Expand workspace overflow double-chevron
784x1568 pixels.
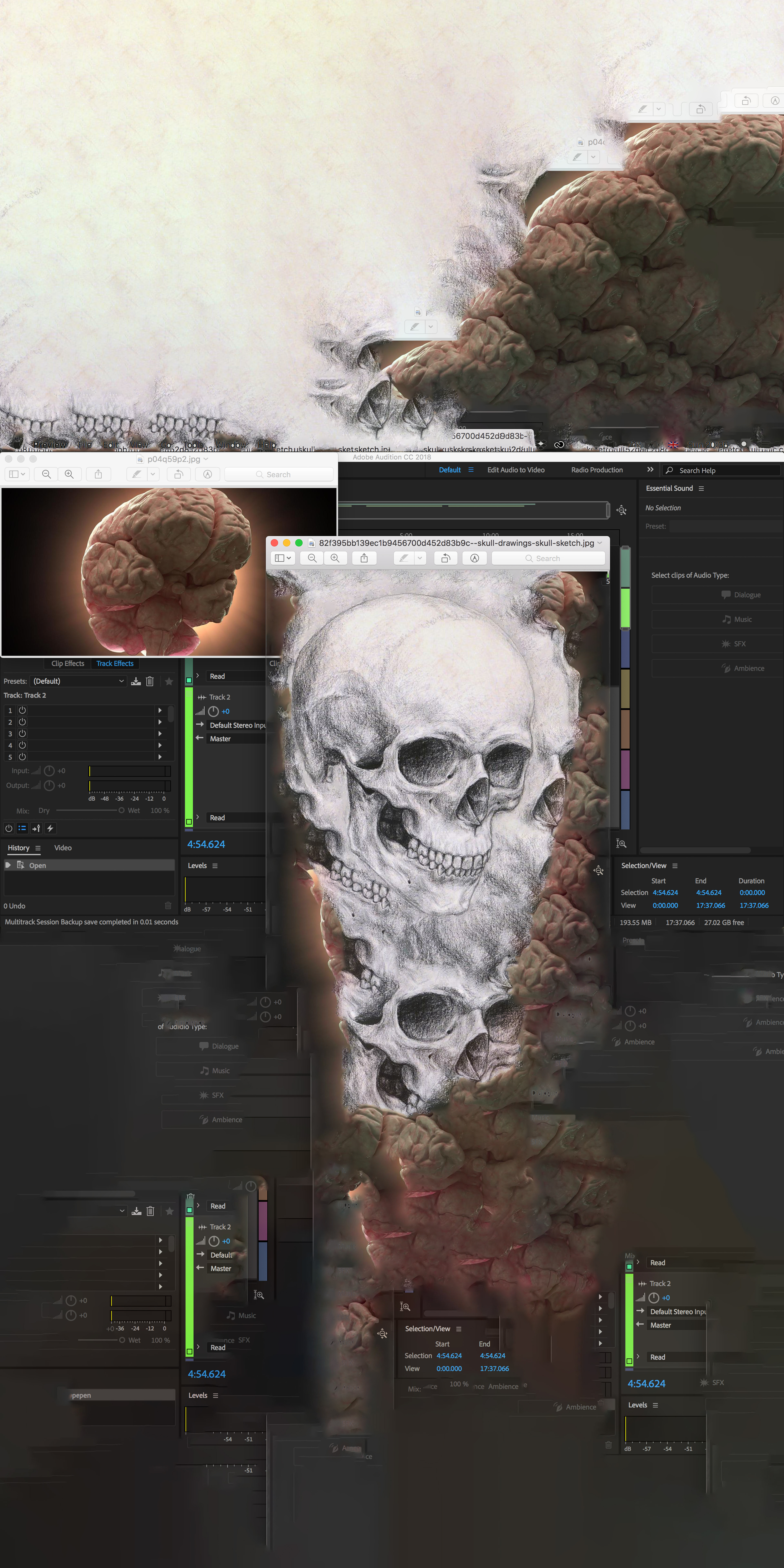click(x=650, y=469)
